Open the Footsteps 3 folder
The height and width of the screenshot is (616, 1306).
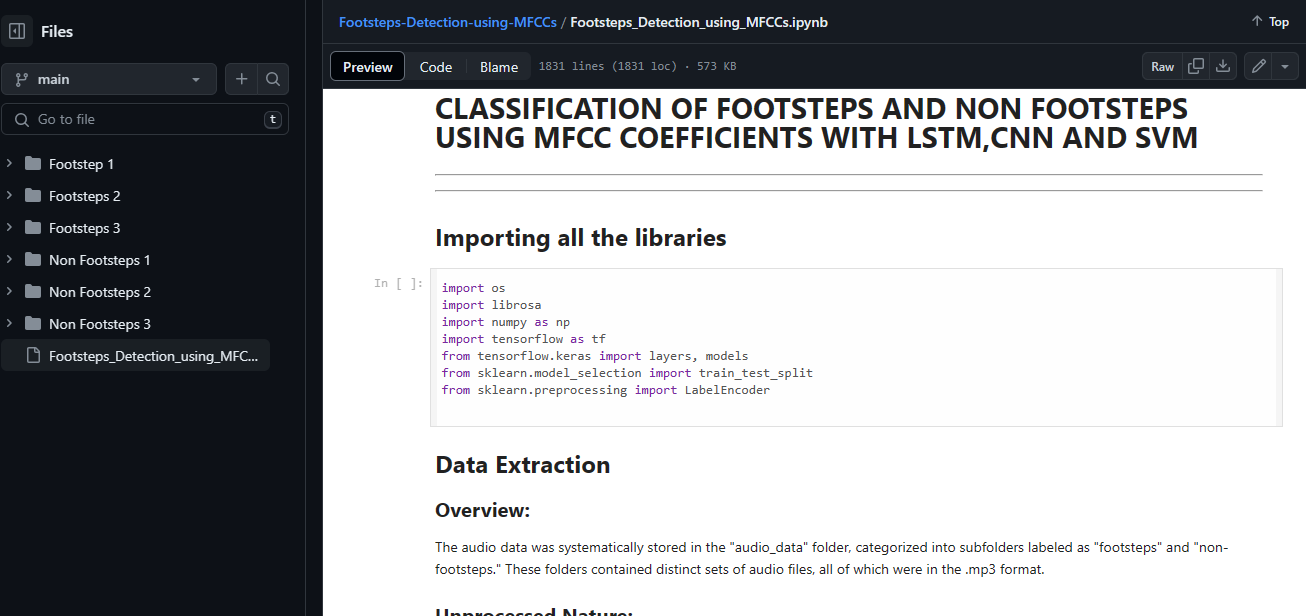(85, 228)
